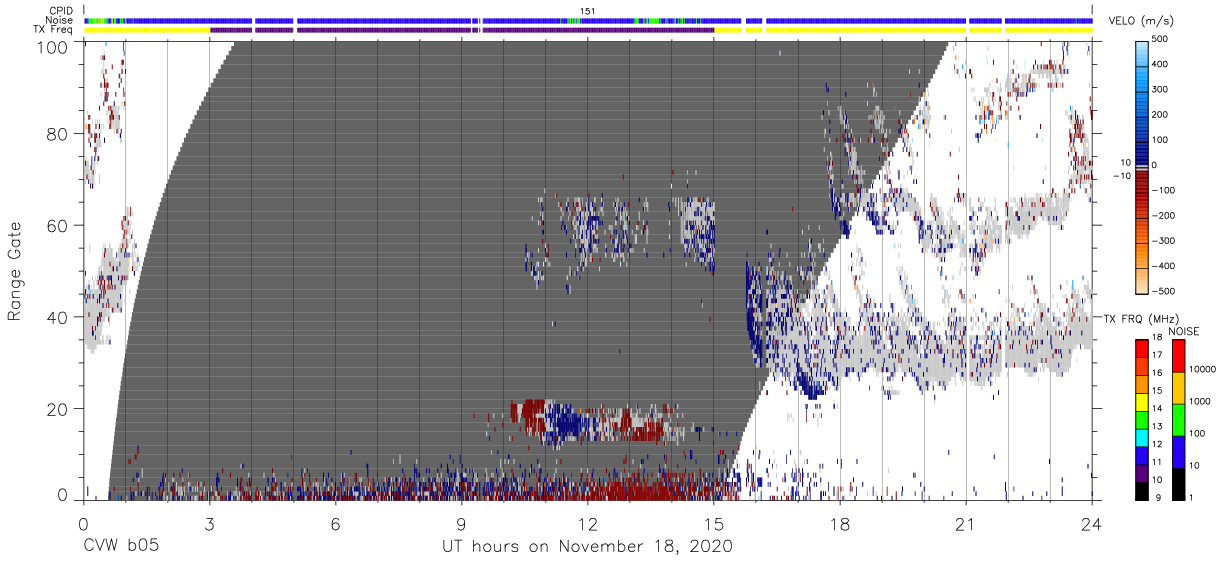Click the -100 tick on velocity scale
Viewport: 1228px width, 567px height.
(x=1166, y=190)
